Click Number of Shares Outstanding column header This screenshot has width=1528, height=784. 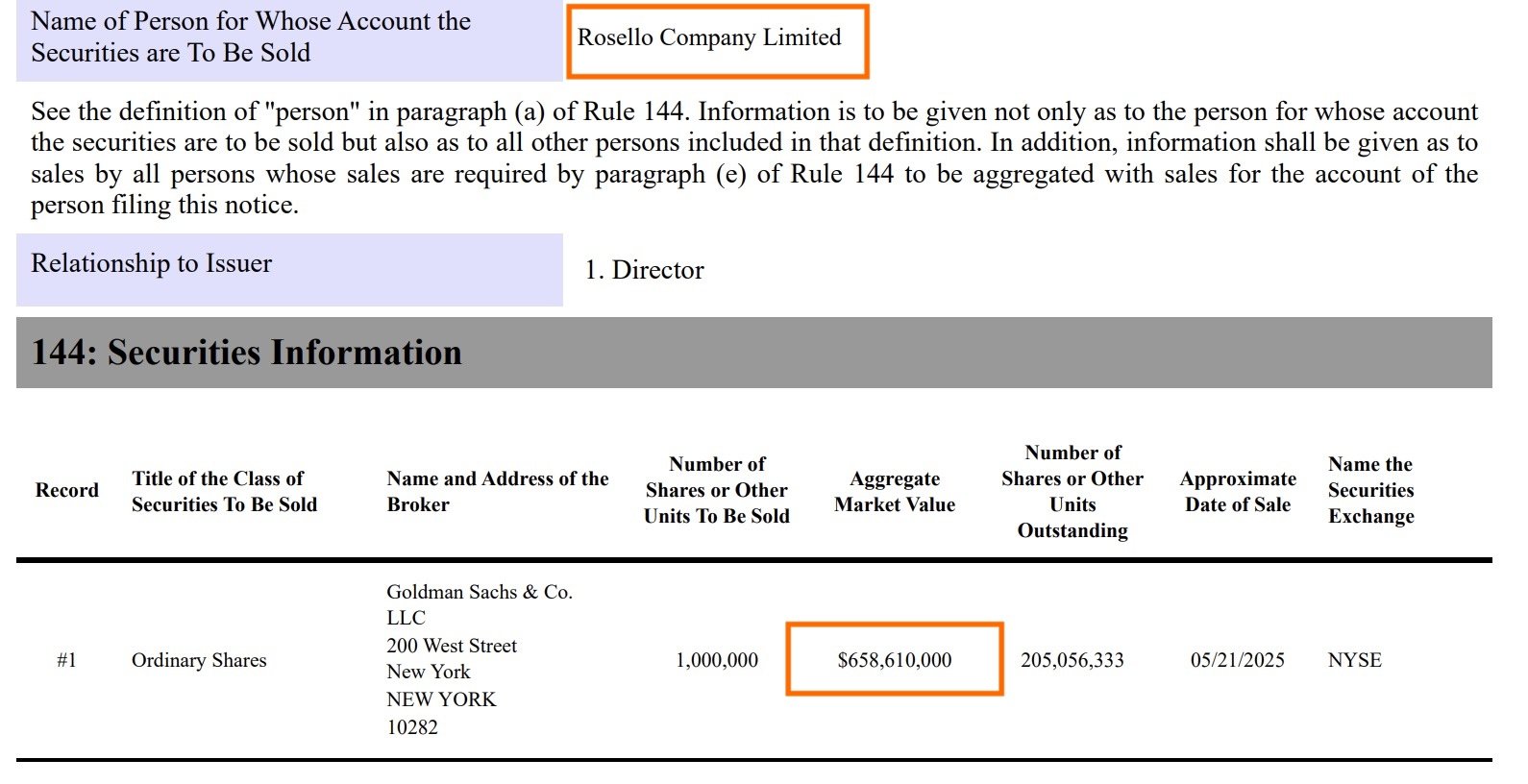pyautogui.click(x=1072, y=491)
